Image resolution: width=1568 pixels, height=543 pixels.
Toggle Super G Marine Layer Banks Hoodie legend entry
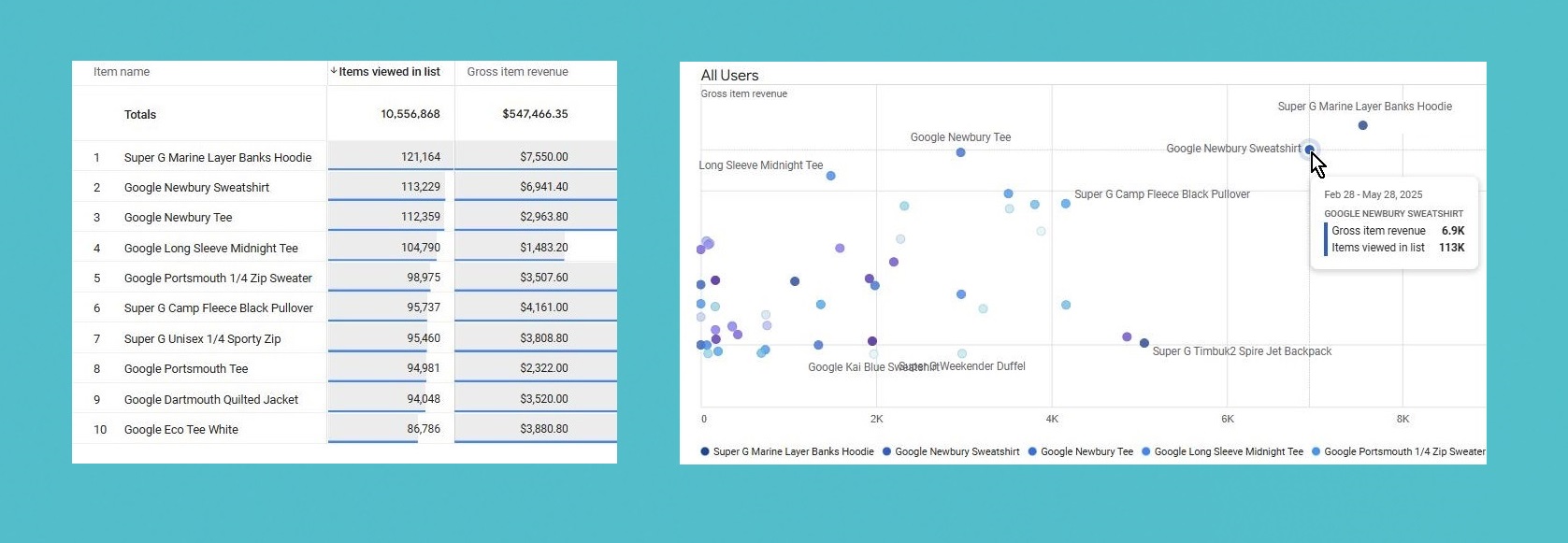click(787, 451)
